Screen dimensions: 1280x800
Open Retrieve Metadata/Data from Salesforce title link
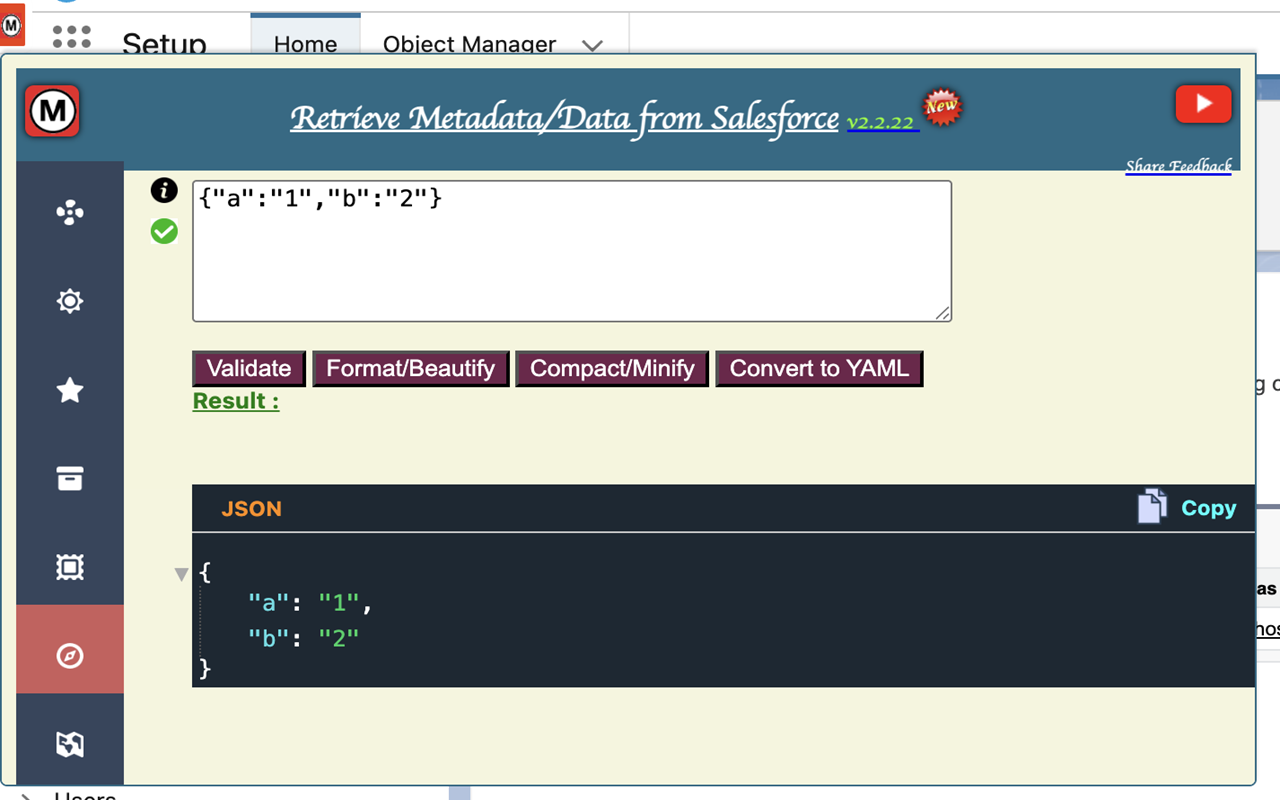pyautogui.click(x=565, y=119)
